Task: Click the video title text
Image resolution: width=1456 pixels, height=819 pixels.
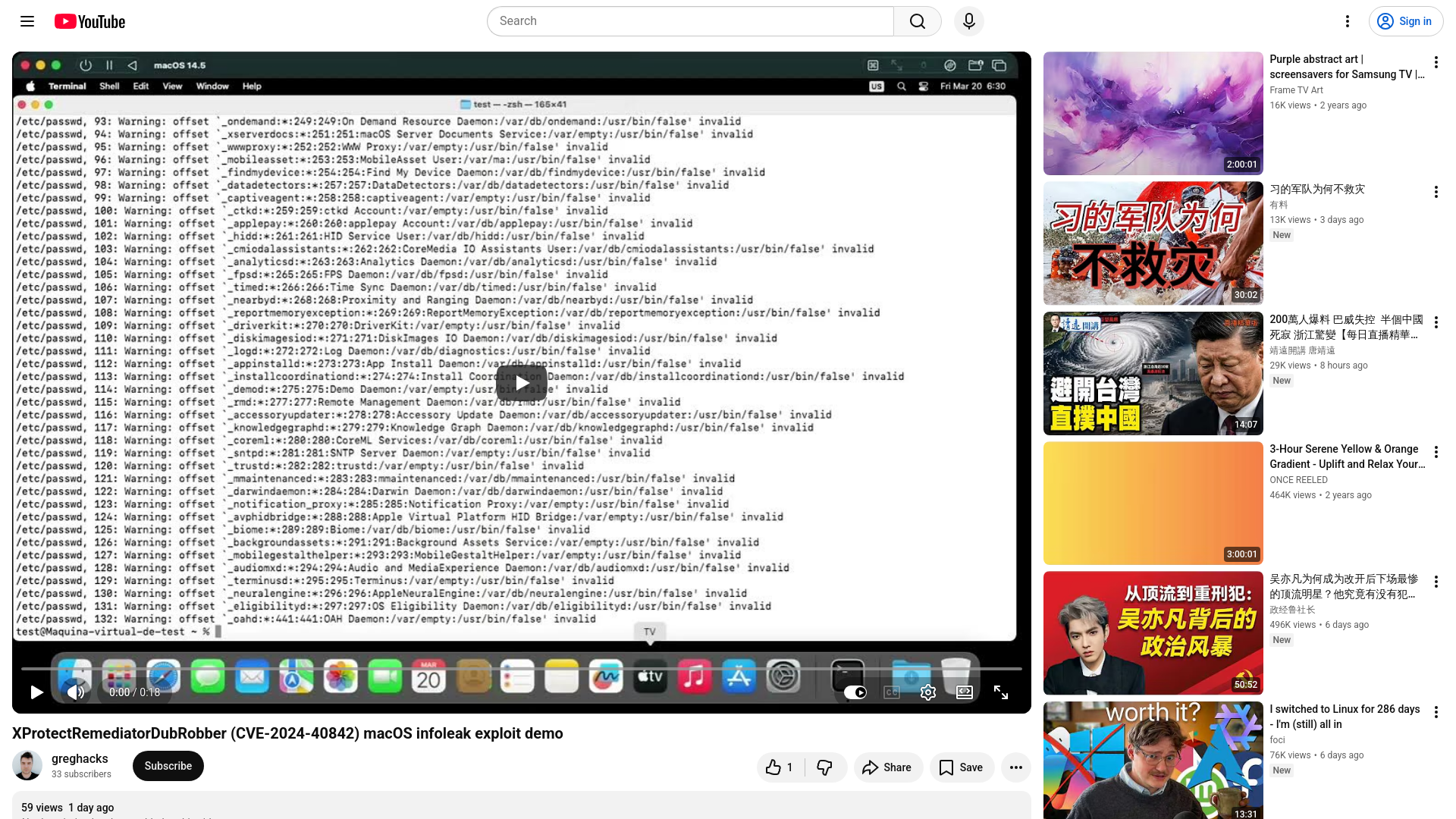Action: coord(287,733)
